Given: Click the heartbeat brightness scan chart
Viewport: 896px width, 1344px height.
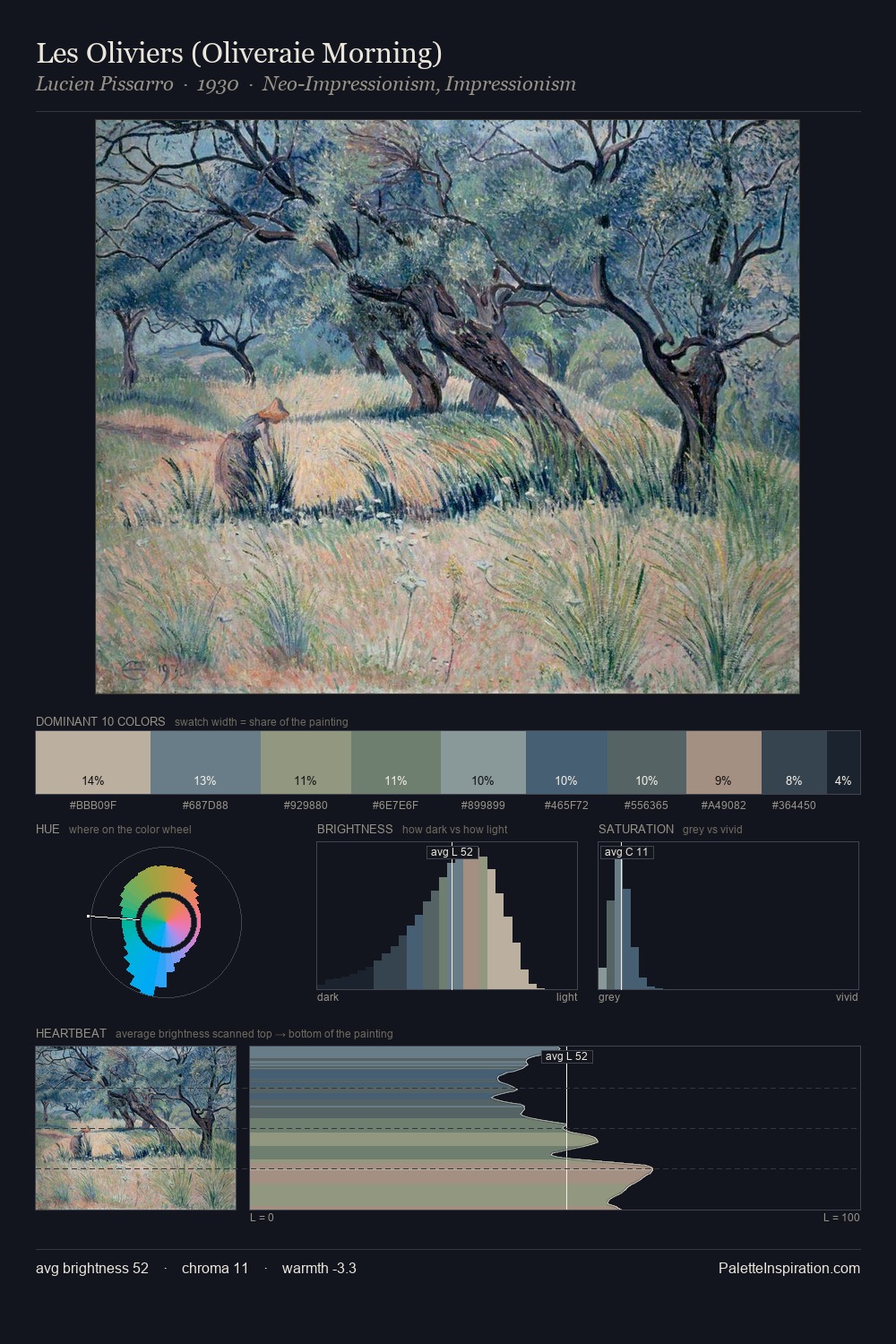Looking at the screenshot, I should click(x=555, y=1128).
